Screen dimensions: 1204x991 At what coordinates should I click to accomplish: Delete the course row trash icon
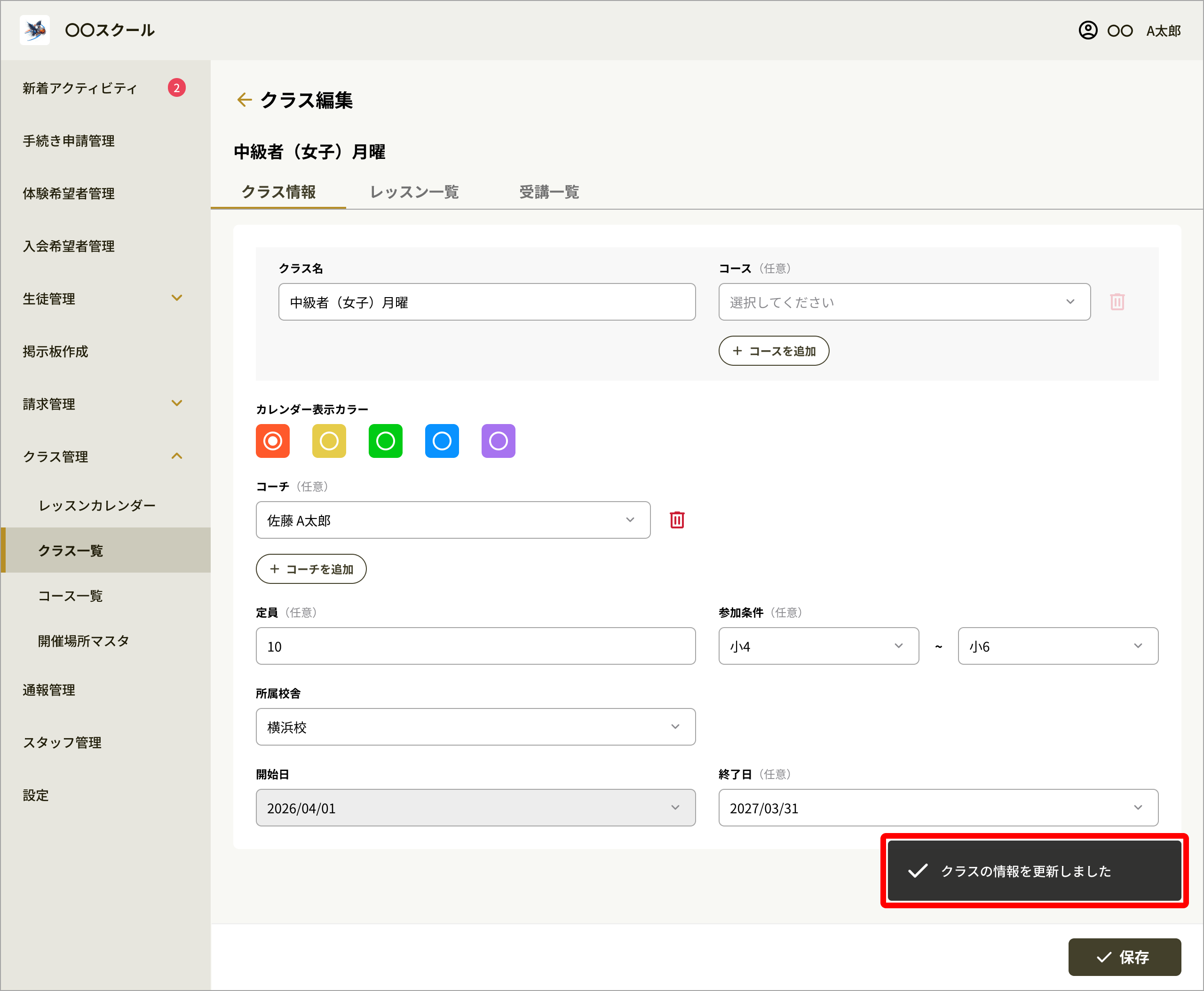[1117, 302]
